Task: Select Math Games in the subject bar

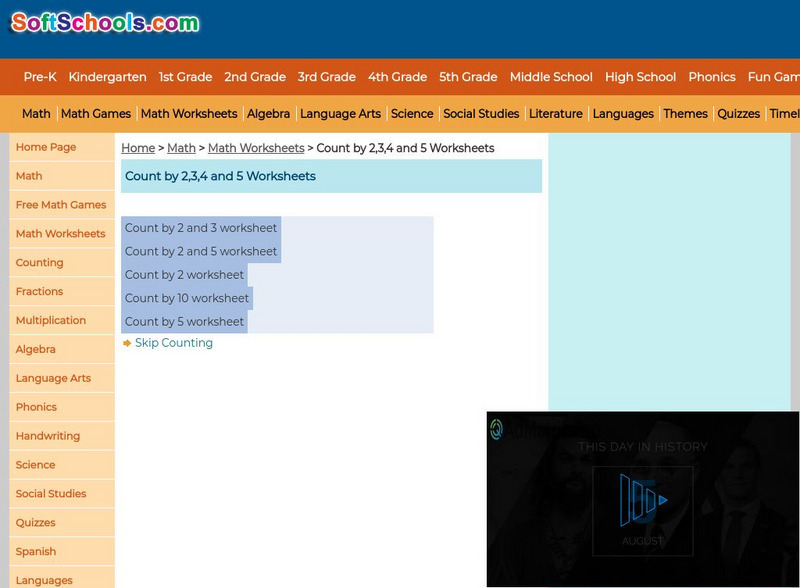Action: tap(96, 114)
